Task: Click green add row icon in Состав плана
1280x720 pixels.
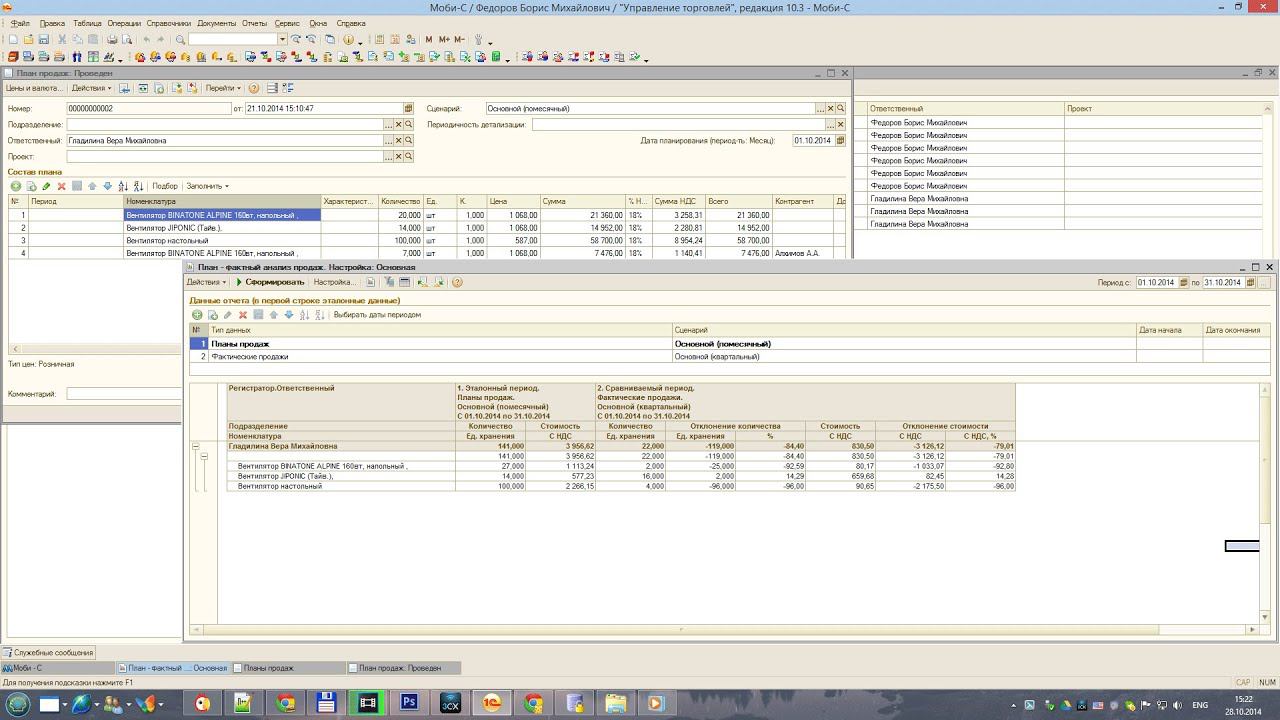Action: pyautogui.click(x=16, y=186)
